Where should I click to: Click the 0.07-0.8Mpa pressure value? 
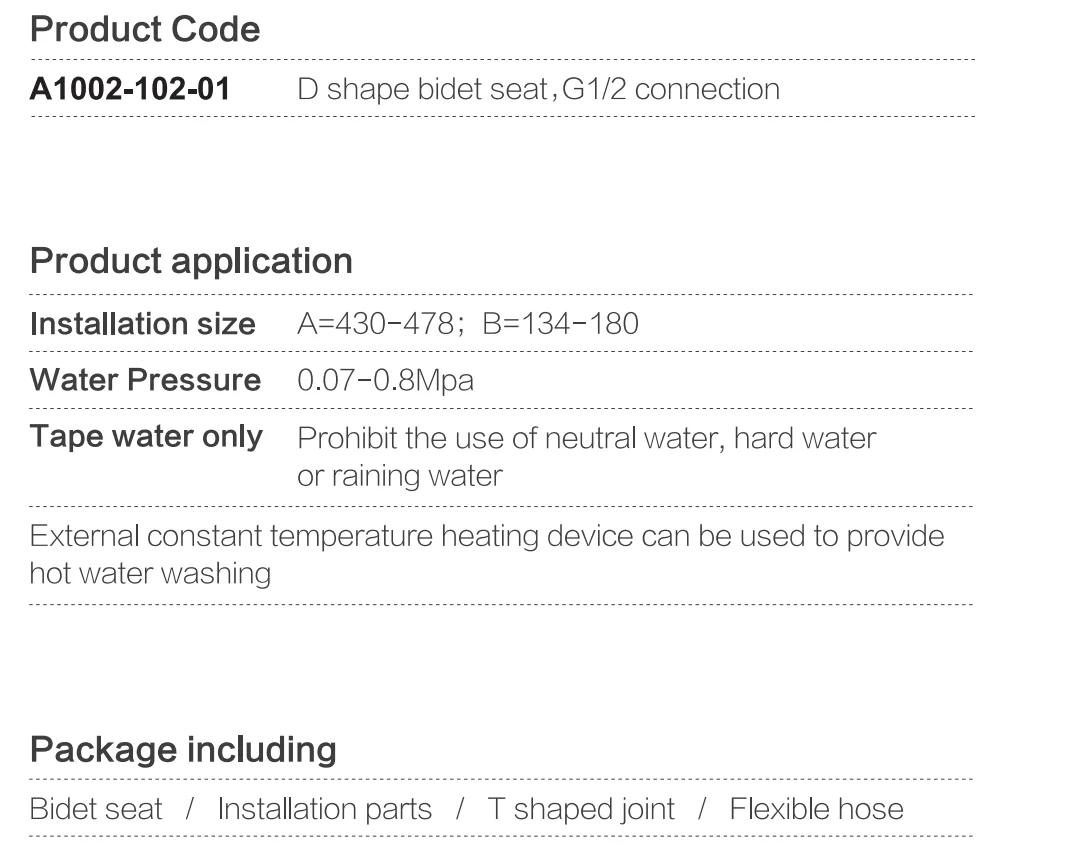[x=385, y=381]
